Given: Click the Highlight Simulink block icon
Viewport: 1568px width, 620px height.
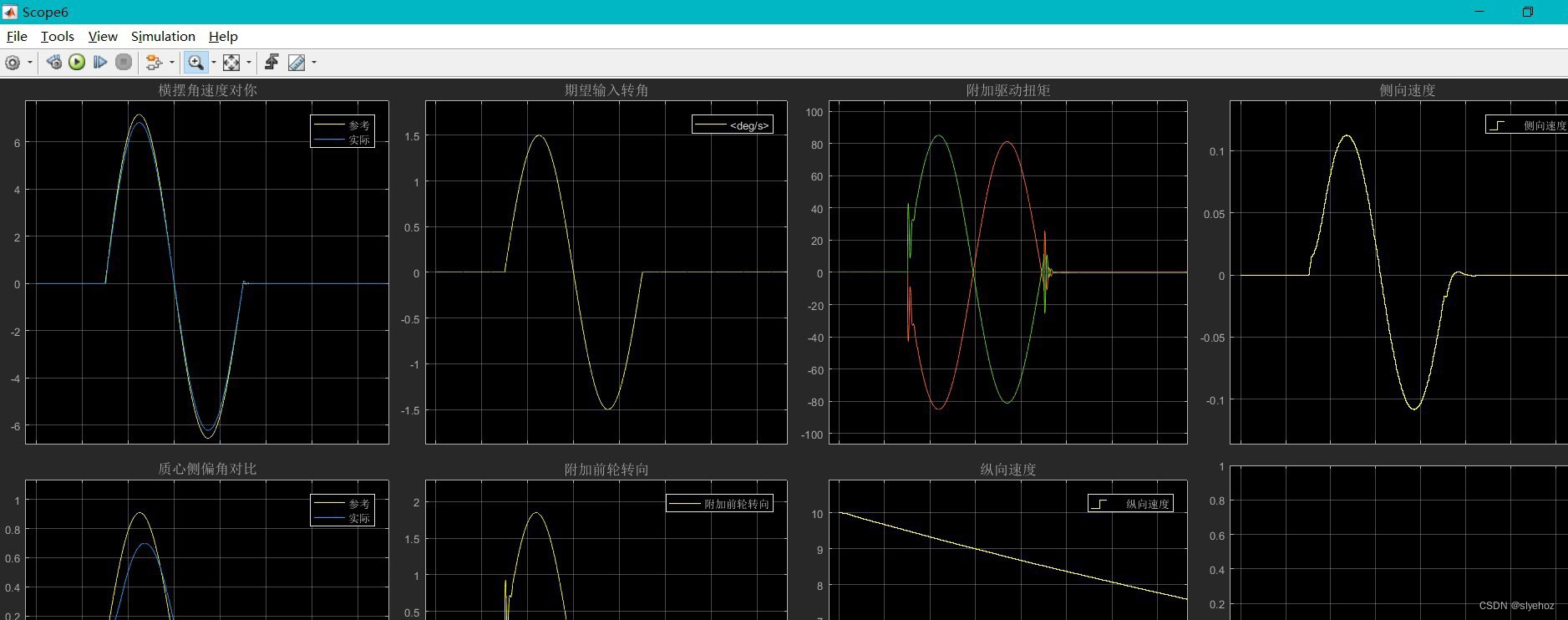Looking at the screenshot, I should point(154,63).
